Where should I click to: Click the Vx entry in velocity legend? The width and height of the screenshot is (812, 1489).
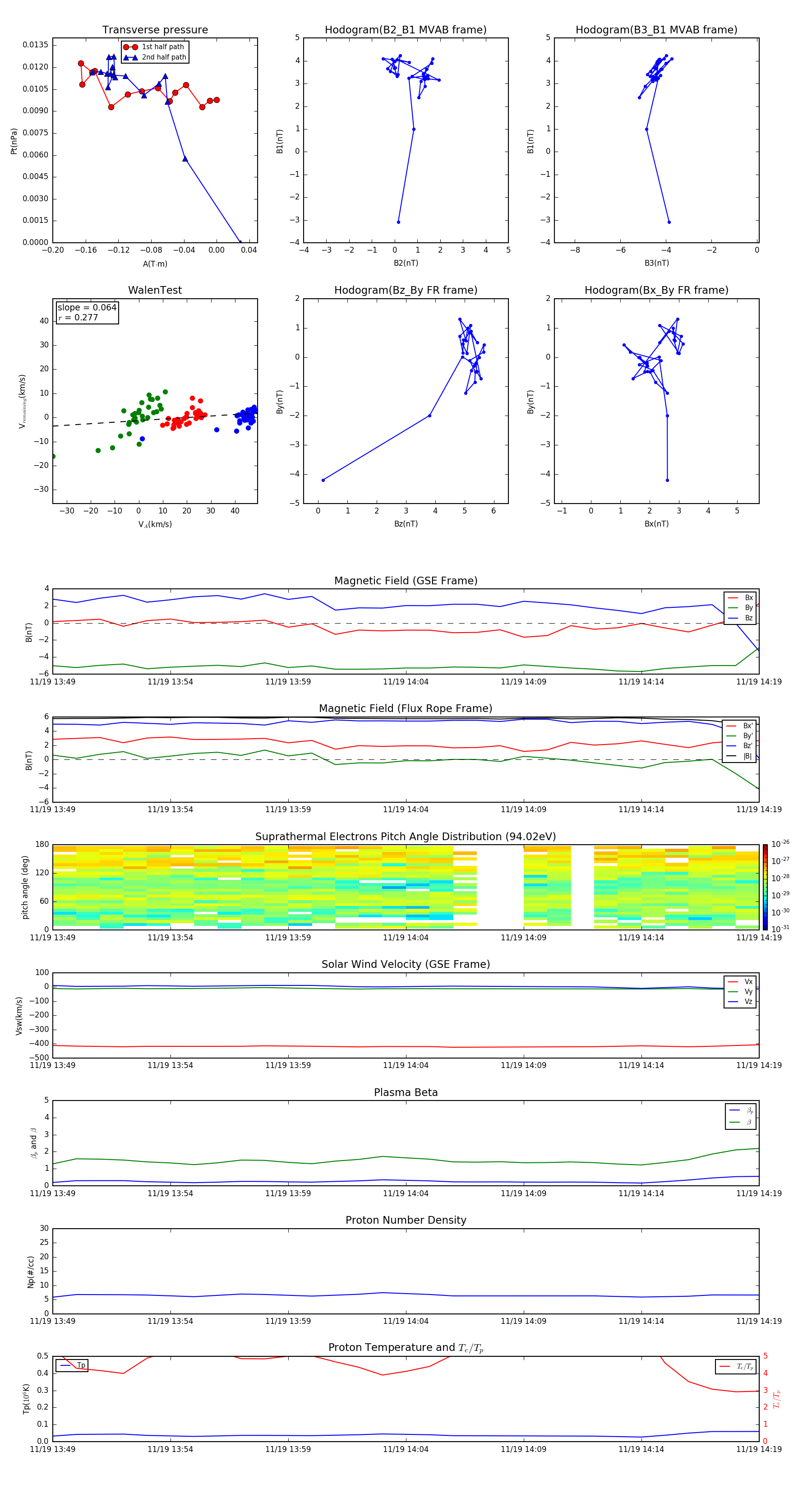pyautogui.click(x=740, y=981)
